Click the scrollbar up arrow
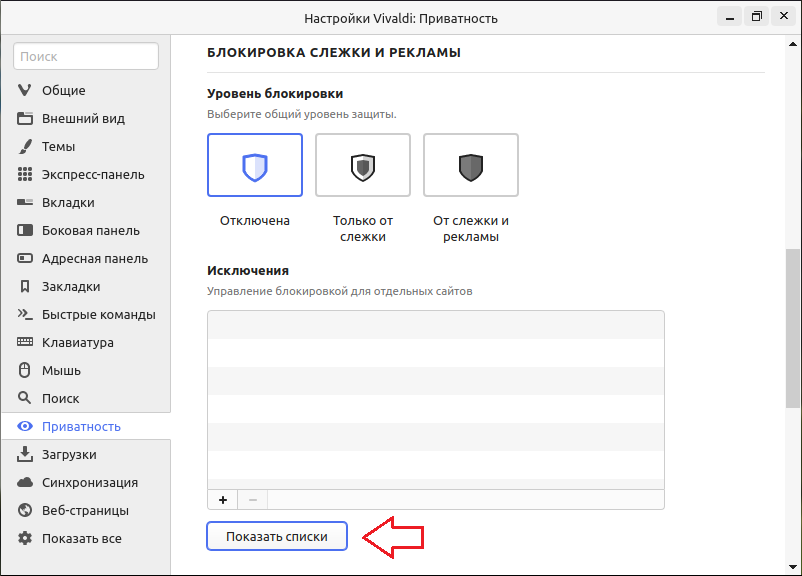 (793, 44)
